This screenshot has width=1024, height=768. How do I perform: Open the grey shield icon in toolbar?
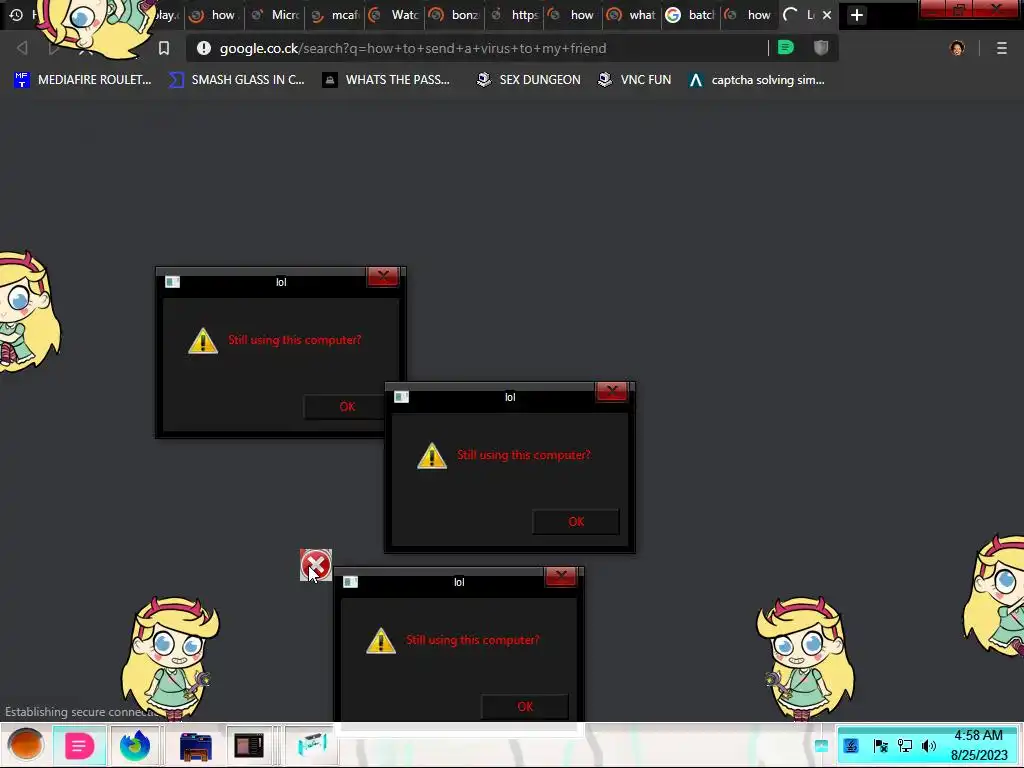(x=821, y=48)
